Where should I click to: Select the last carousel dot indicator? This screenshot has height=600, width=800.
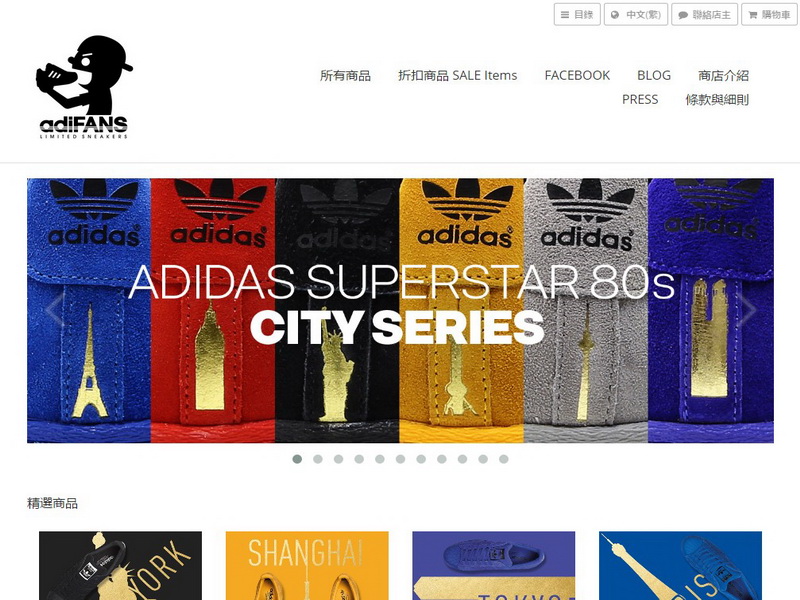(504, 459)
